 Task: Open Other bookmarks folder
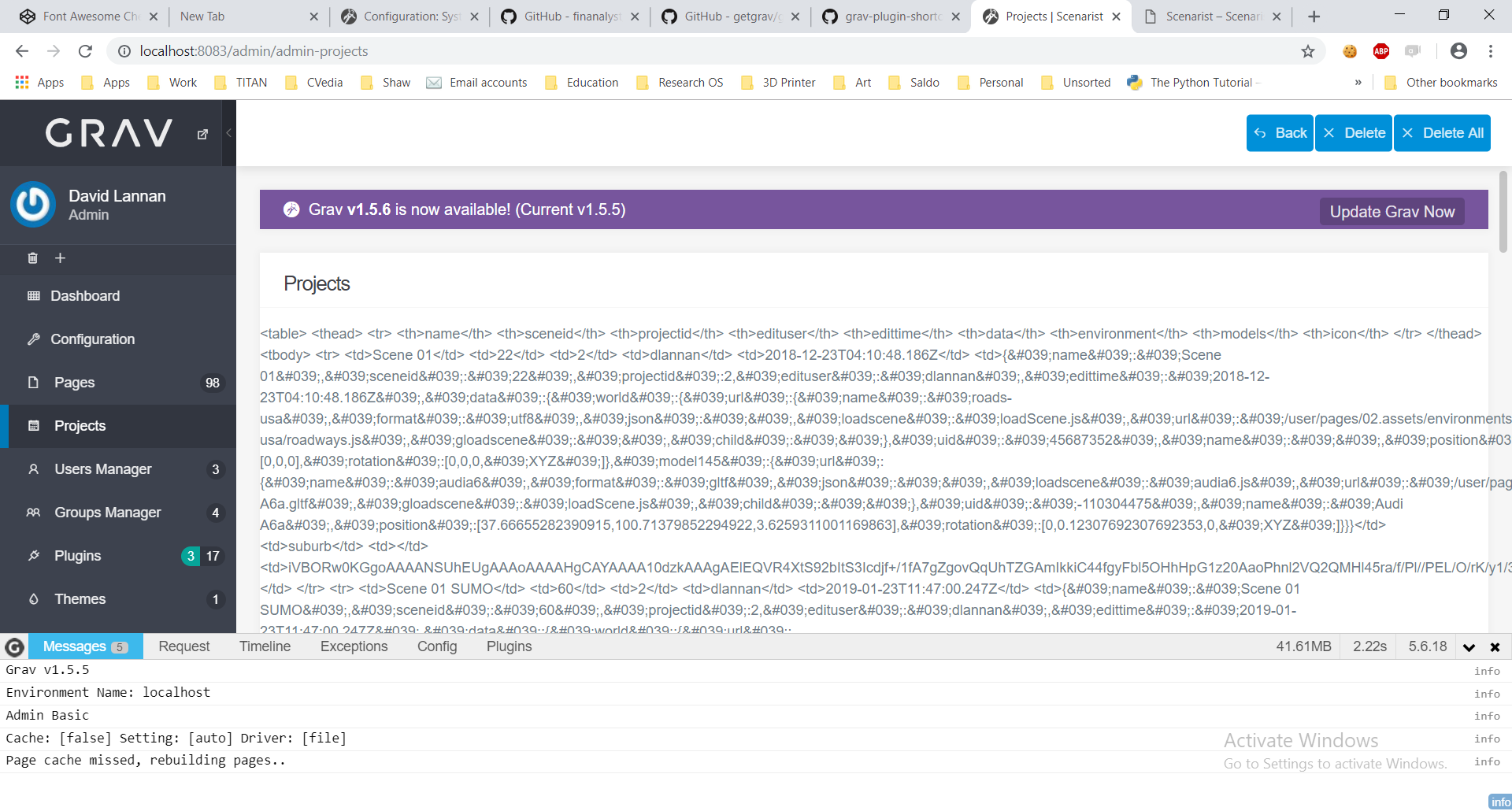[1441, 83]
